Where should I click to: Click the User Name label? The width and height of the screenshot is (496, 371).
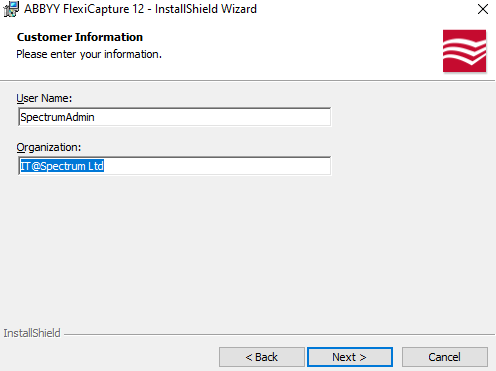tap(44, 98)
